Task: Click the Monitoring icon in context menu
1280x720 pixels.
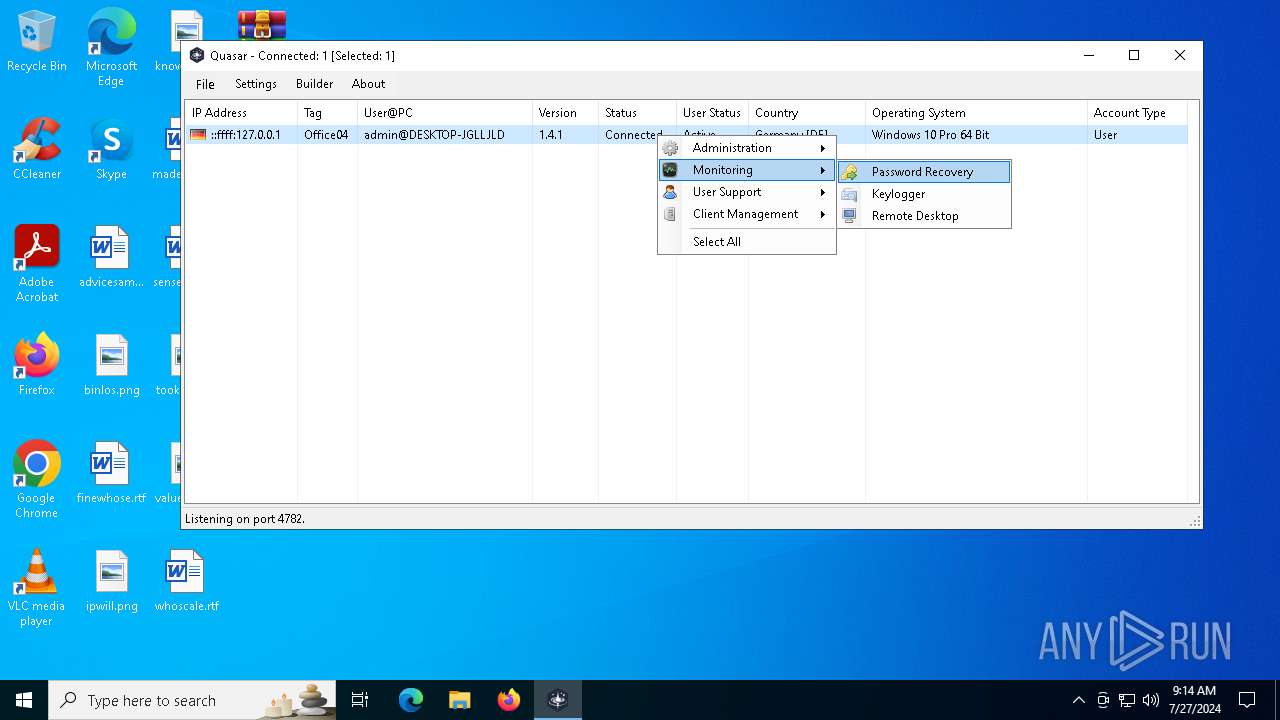Action: 670,170
